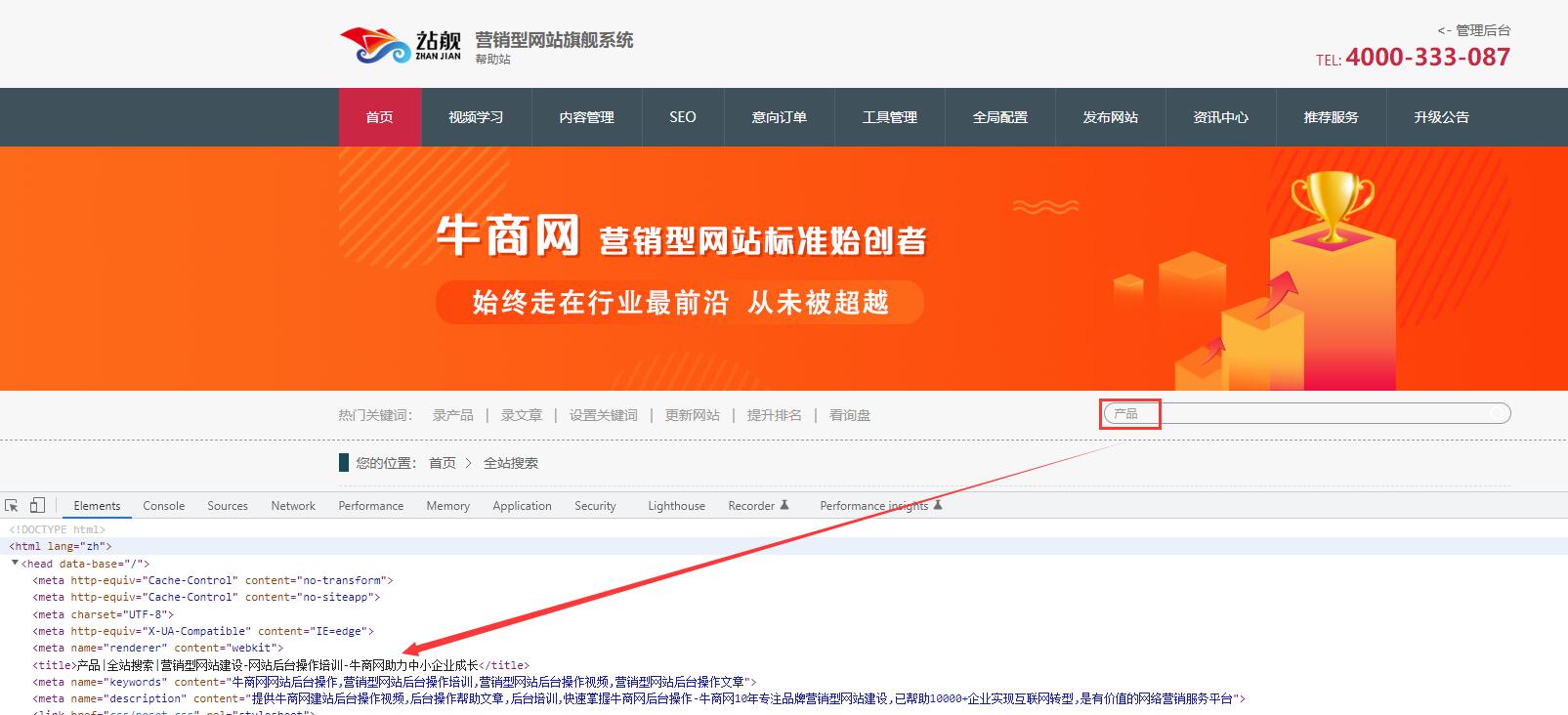1568x715 pixels.
Task: Click the 录文章 hot keyword link
Action: (522, 415)
